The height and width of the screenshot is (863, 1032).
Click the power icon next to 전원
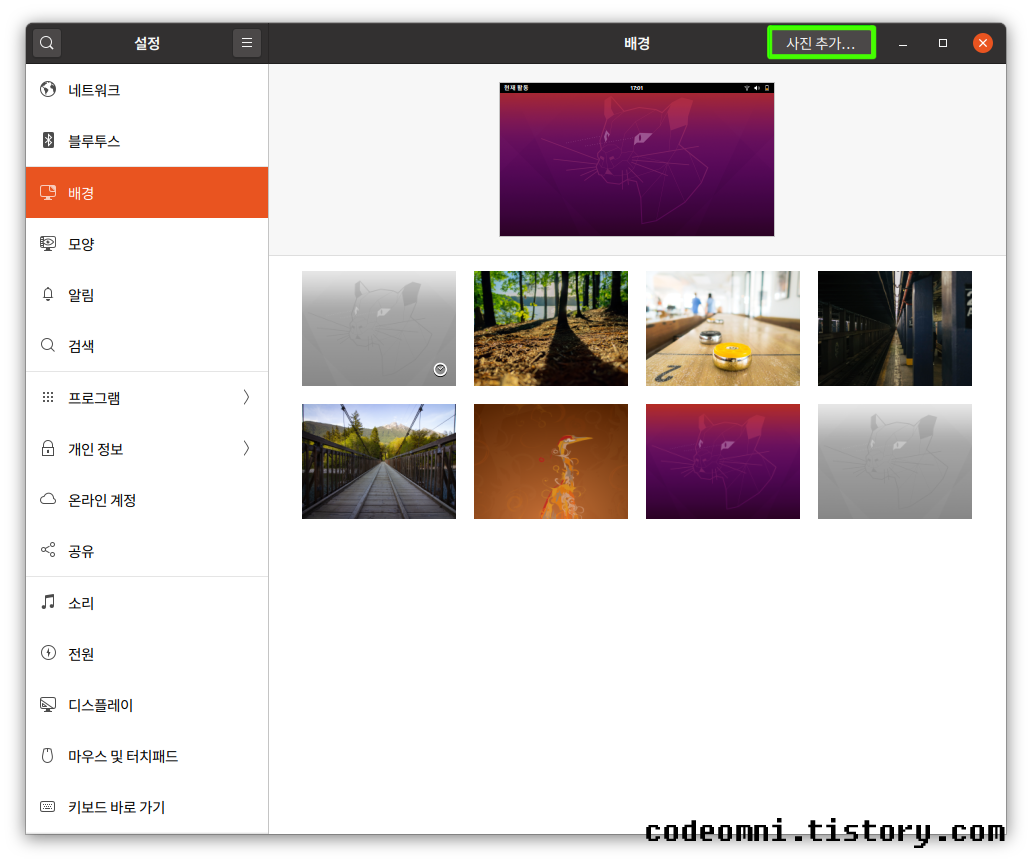48,652
